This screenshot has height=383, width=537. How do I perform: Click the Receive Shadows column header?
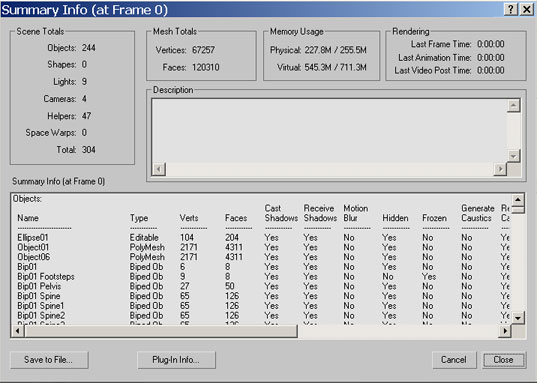[320, 213]
